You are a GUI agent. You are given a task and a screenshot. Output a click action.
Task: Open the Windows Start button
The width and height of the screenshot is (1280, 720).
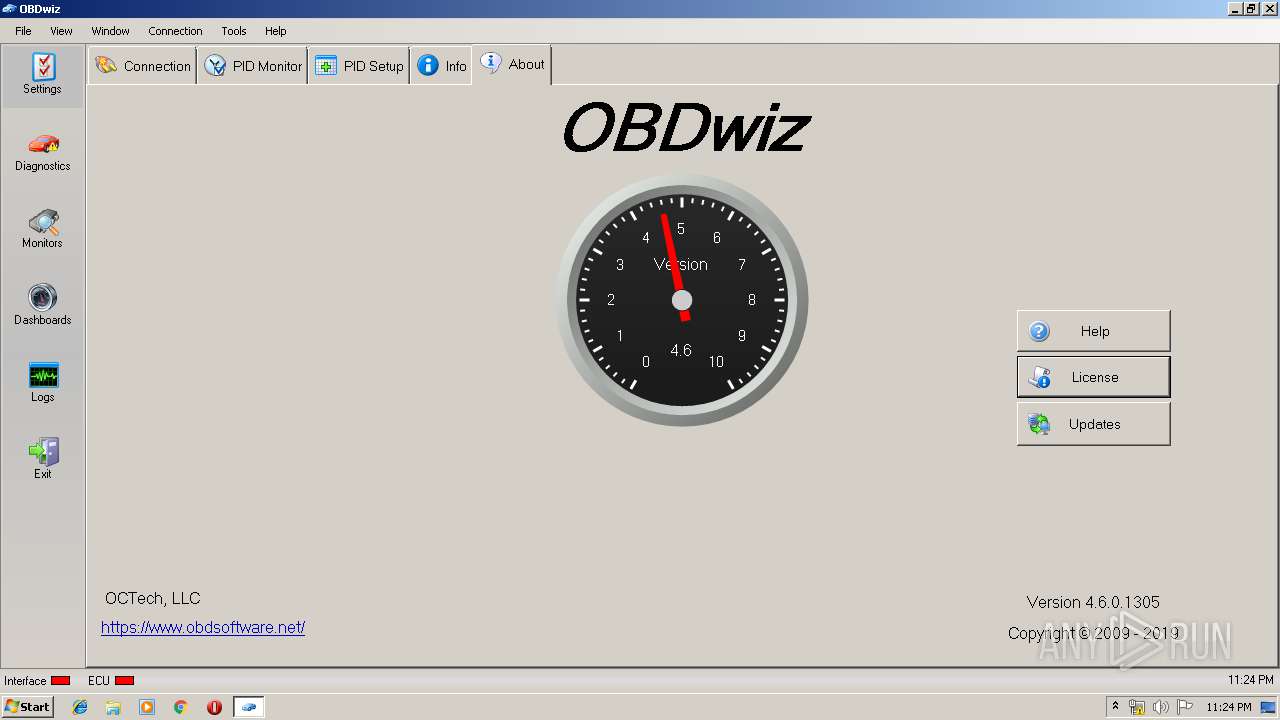[27, 707]
